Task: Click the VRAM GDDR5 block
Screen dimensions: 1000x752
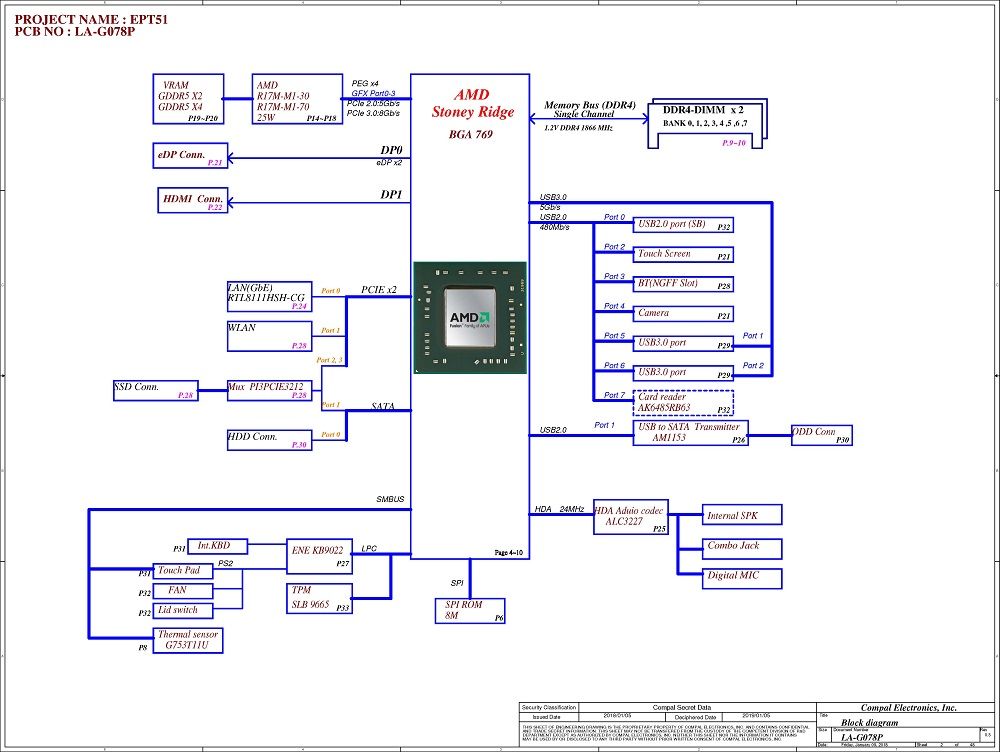Action: coord(188,99)
